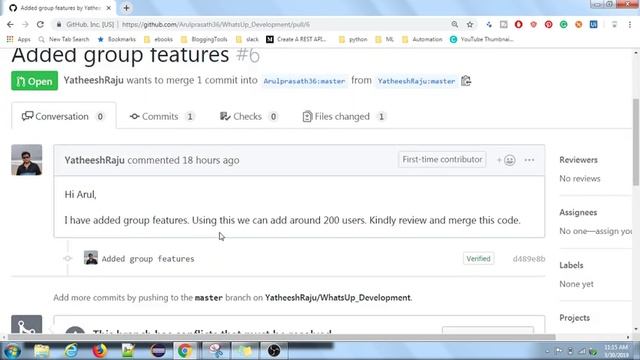The width and height of the screenshot is (640, 360).
Task: Open commit hash d489e8b
Action: (529, 259)
